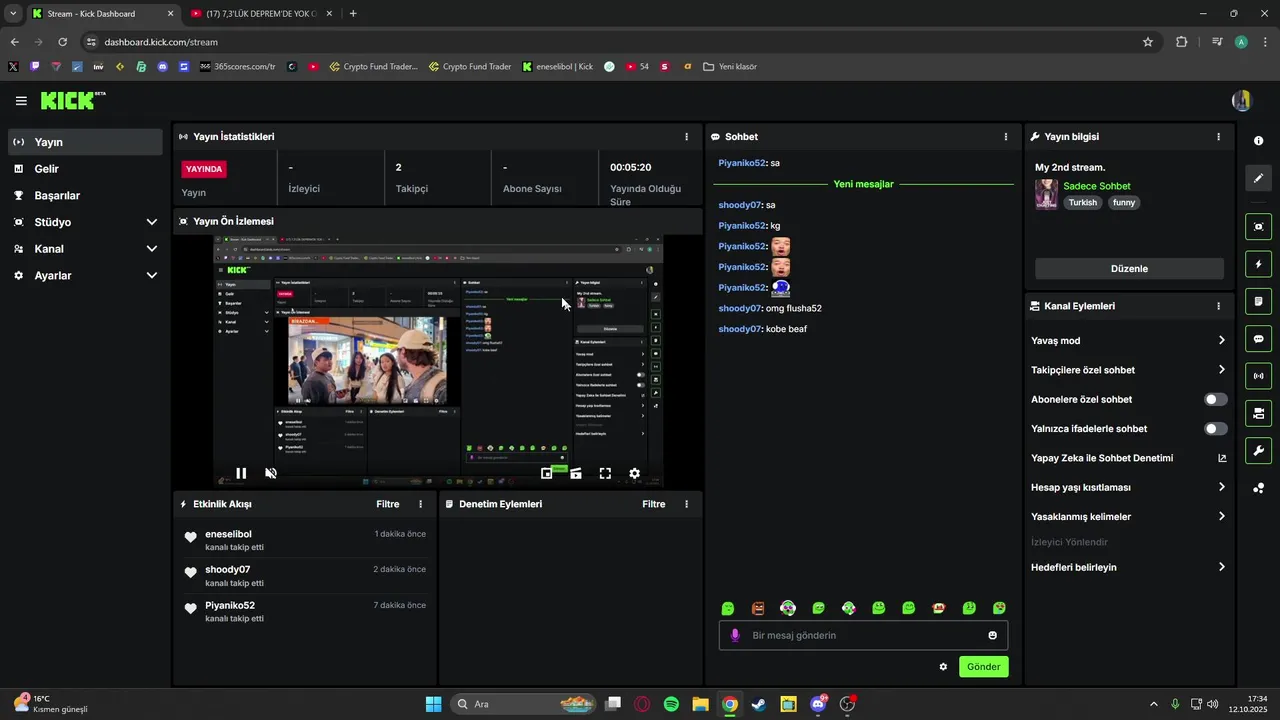Open Yapay Zeka ile Sohbet Denetimi link
The height and width of the screenshot is (720, 1280).
[1129, 458]
